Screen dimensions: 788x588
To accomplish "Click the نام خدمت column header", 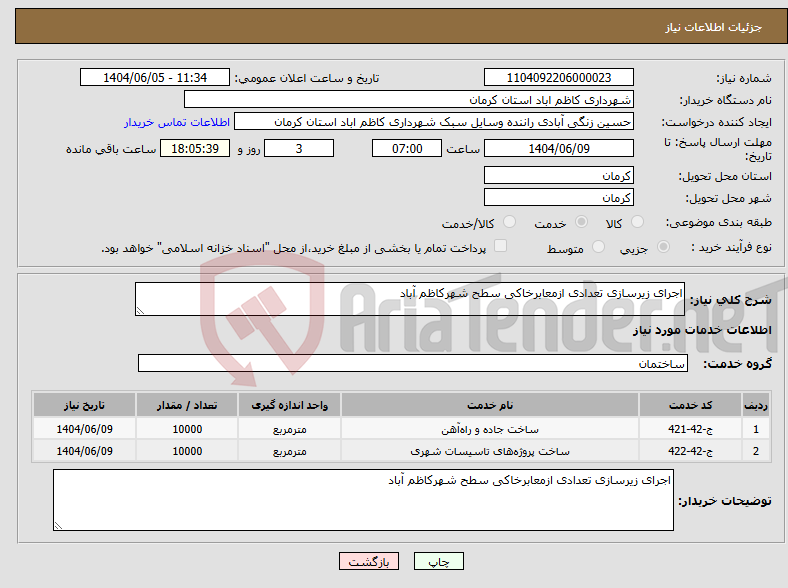I will (x=490, y=405).
